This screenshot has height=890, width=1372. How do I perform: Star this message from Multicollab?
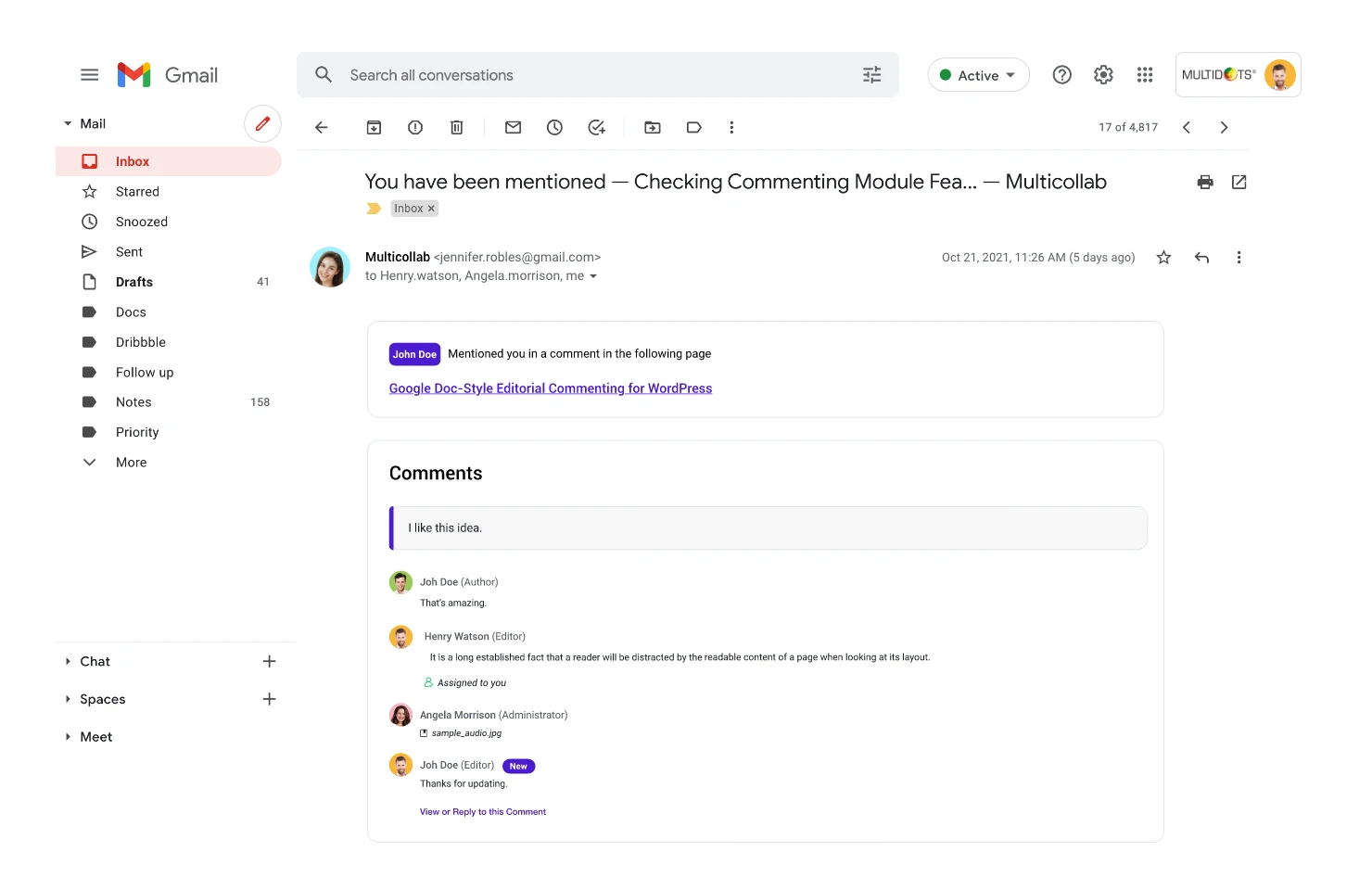[1164, 258]
